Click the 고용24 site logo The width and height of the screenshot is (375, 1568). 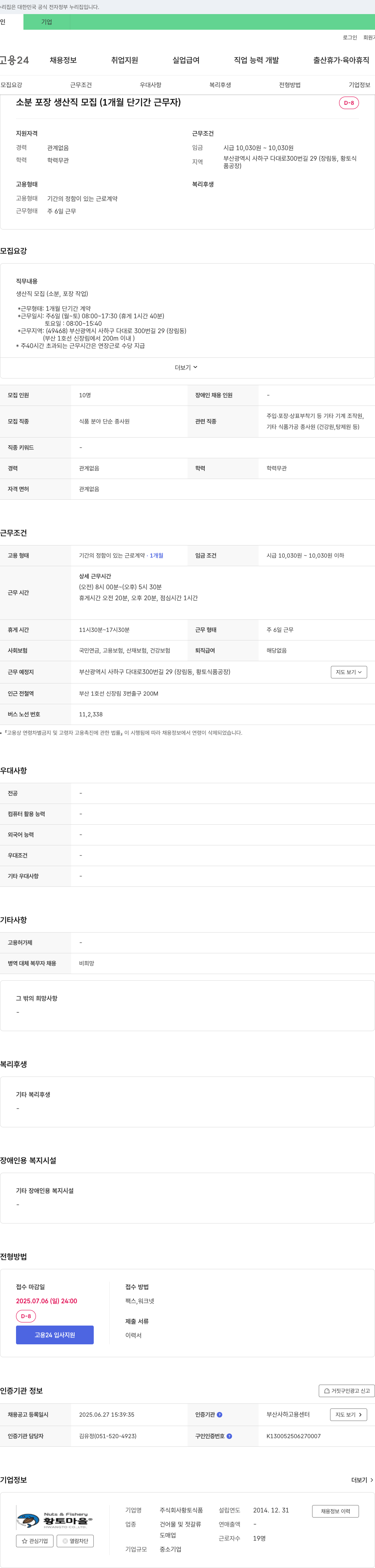[14, 60]
